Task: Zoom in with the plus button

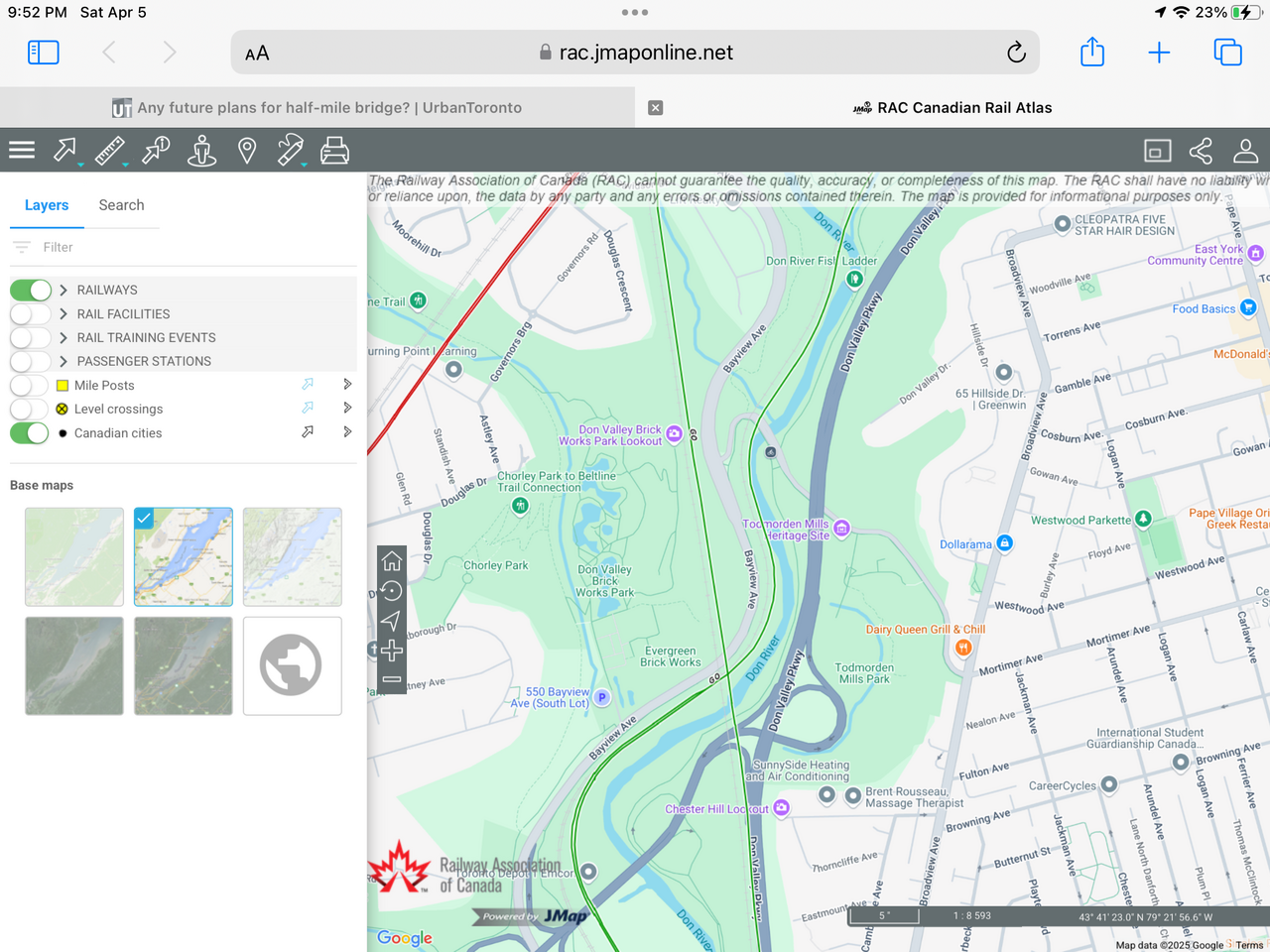Action: tap(392, 651)
